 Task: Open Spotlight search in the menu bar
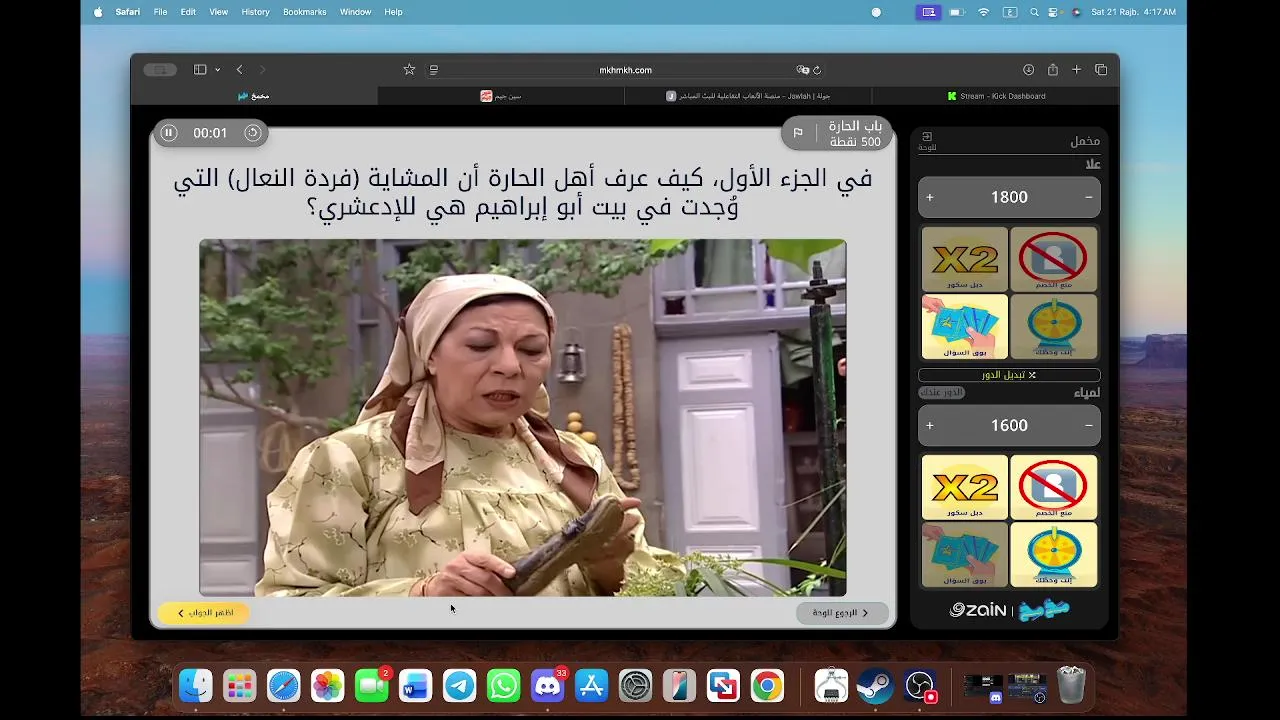click(1034, 12)
